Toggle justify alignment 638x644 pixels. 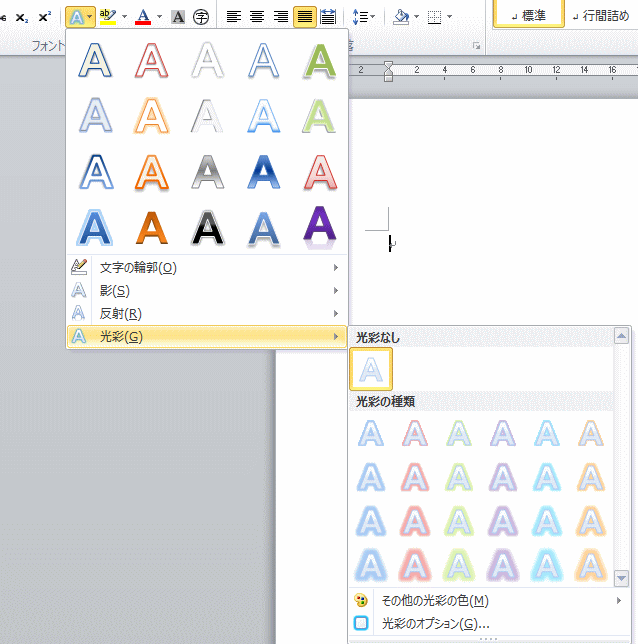304,17
